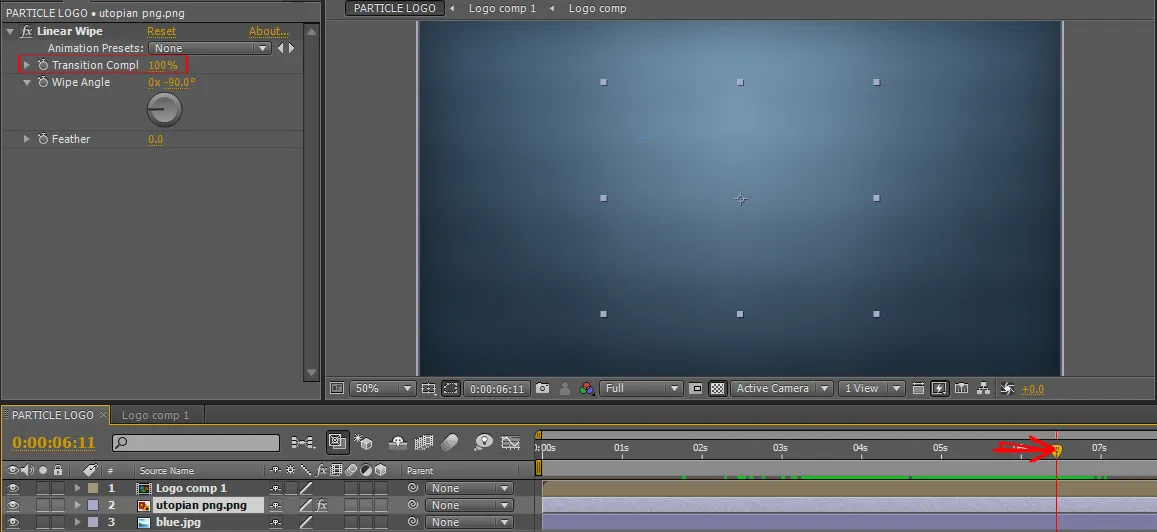This screenshot has width=1157, height=532.
Task: Click the timeline current timecode 0:00:06:11
Action: 54,443
